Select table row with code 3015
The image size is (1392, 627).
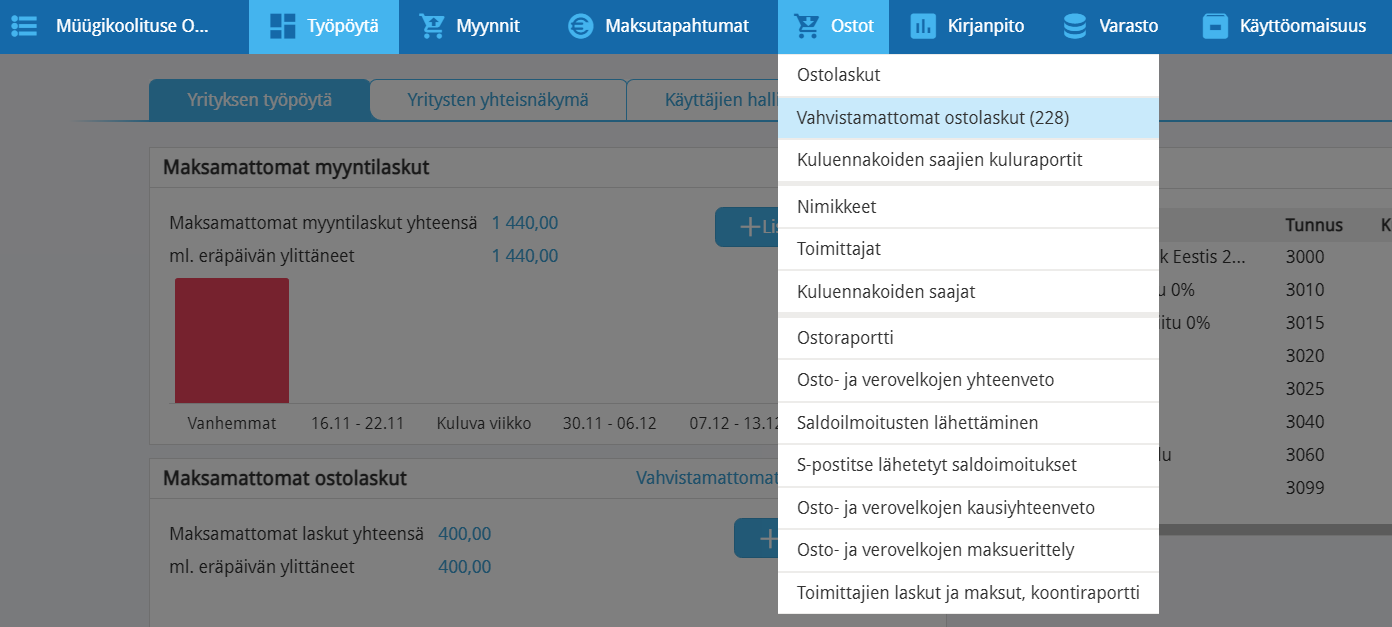pyautogui.click(x=1275, y=323)
